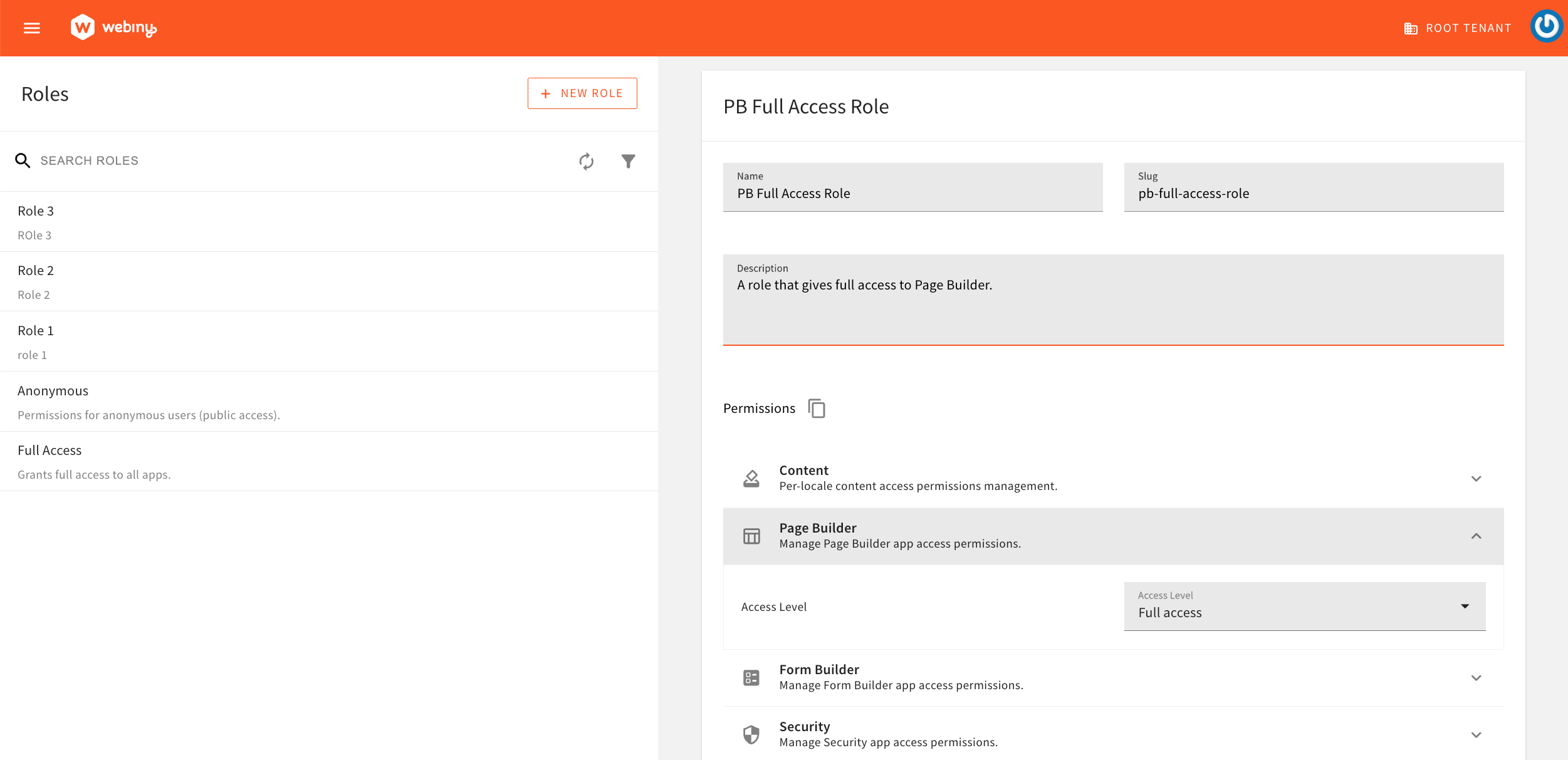Open the hamburger navigation menu
This screenshot has width=1568, height=760.
(x=31, y=28)
